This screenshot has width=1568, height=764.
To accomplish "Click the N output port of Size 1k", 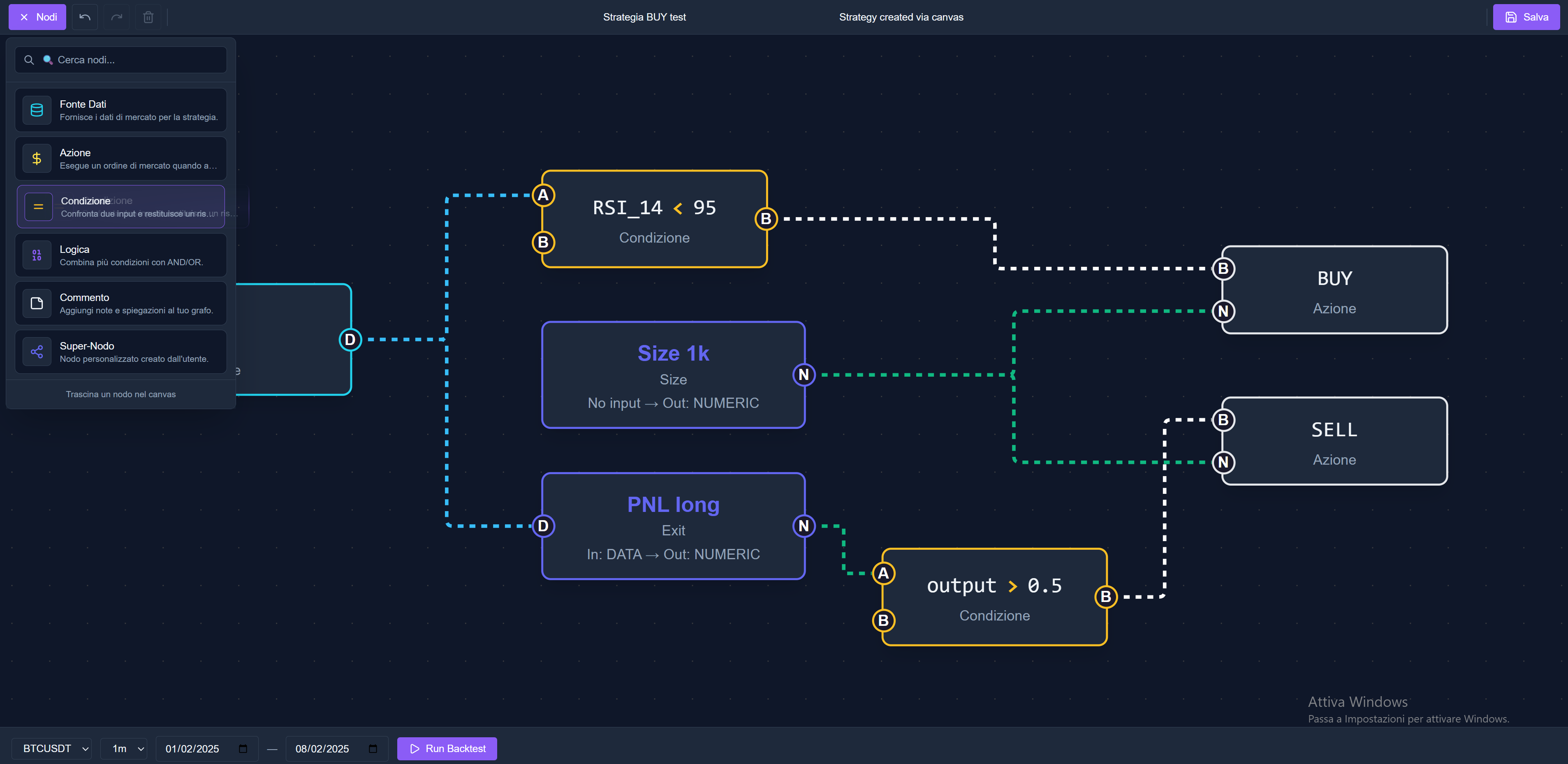I will (x=804, y=374).
